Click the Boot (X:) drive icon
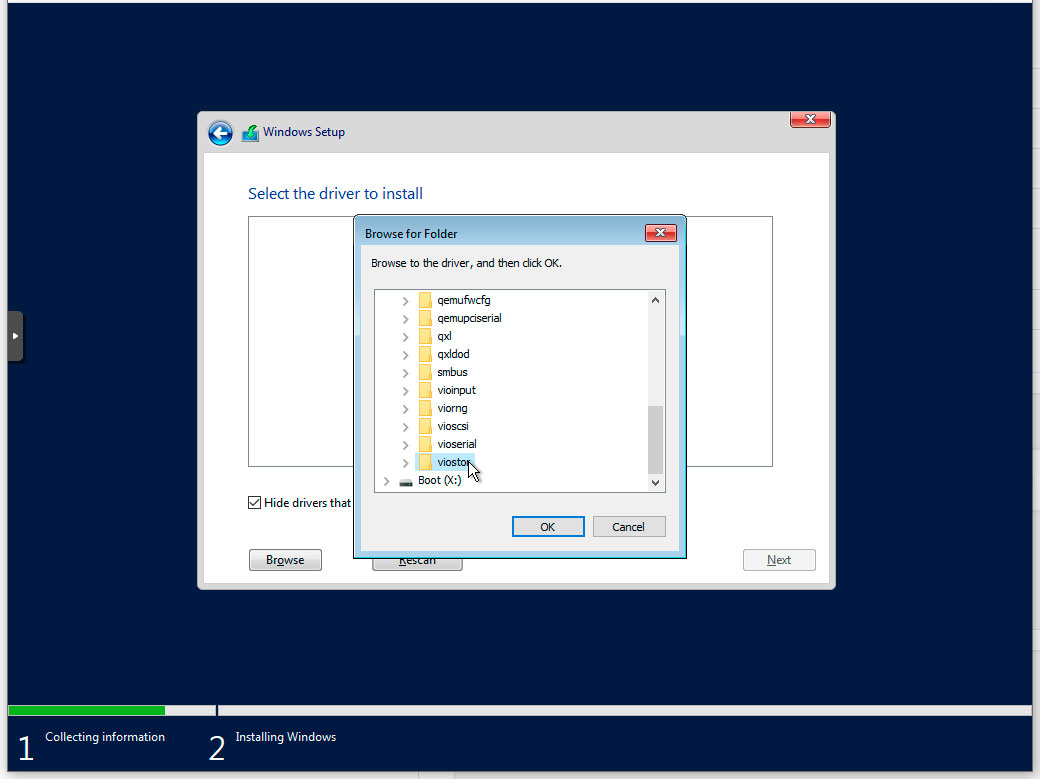 pyautogui.click(x=407, y=480)
